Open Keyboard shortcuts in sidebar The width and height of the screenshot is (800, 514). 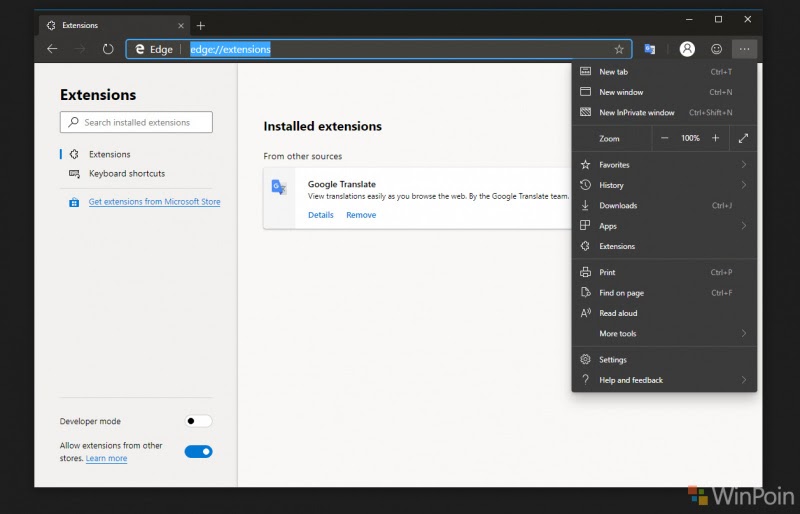click(x=127, y=174)
